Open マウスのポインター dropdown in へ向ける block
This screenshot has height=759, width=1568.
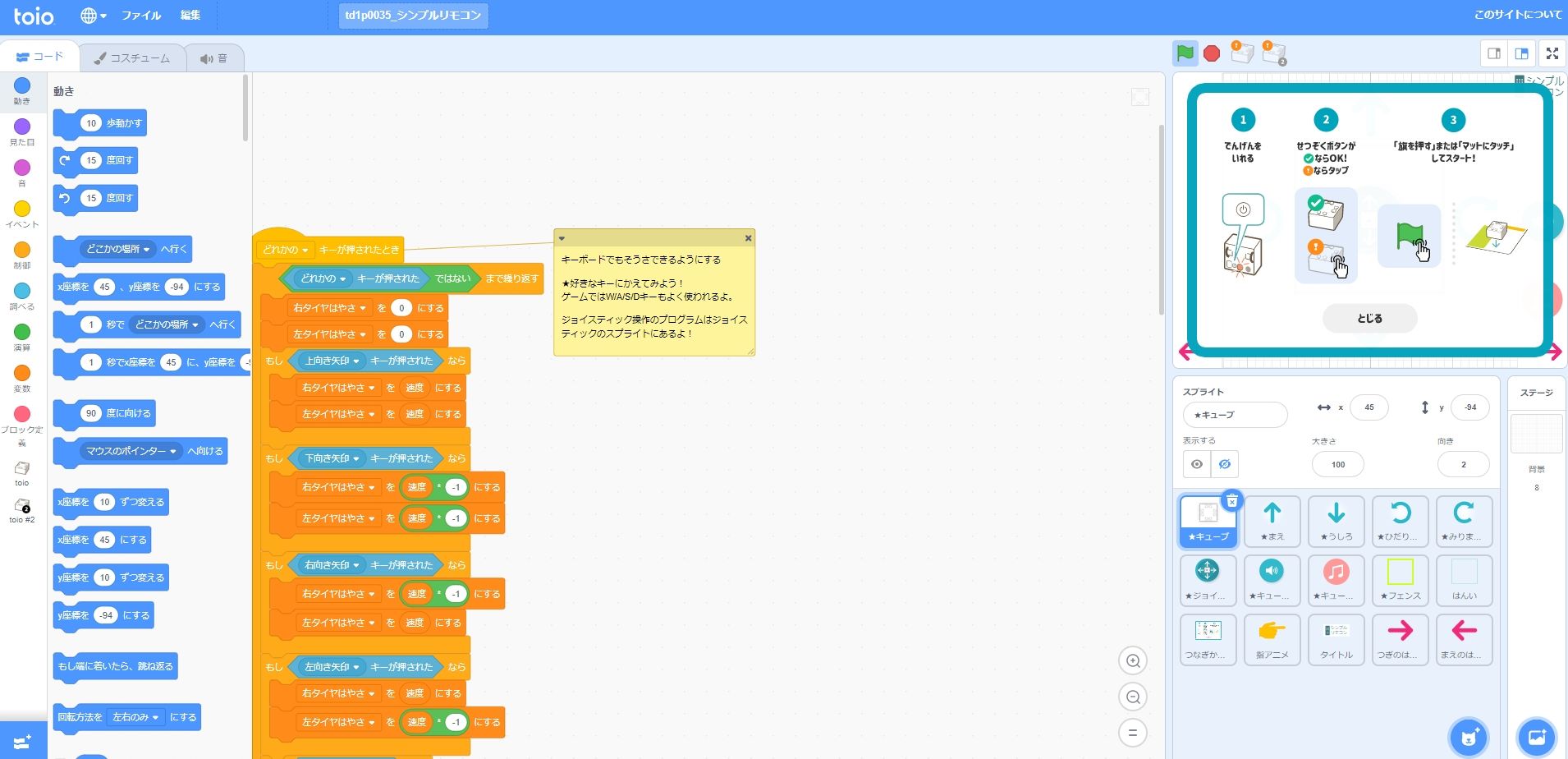tap(131, 451)
